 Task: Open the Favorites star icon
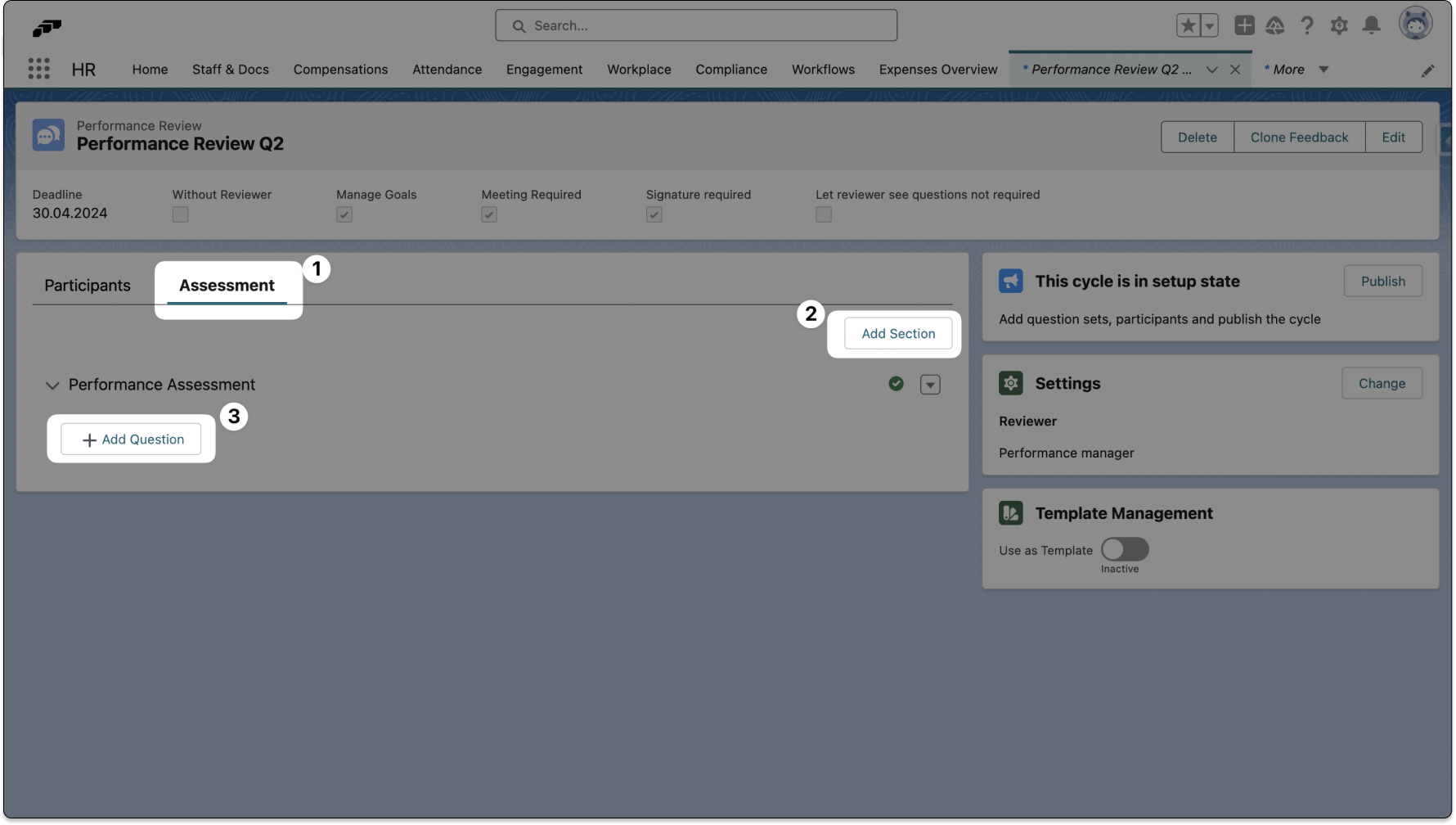1188,25
